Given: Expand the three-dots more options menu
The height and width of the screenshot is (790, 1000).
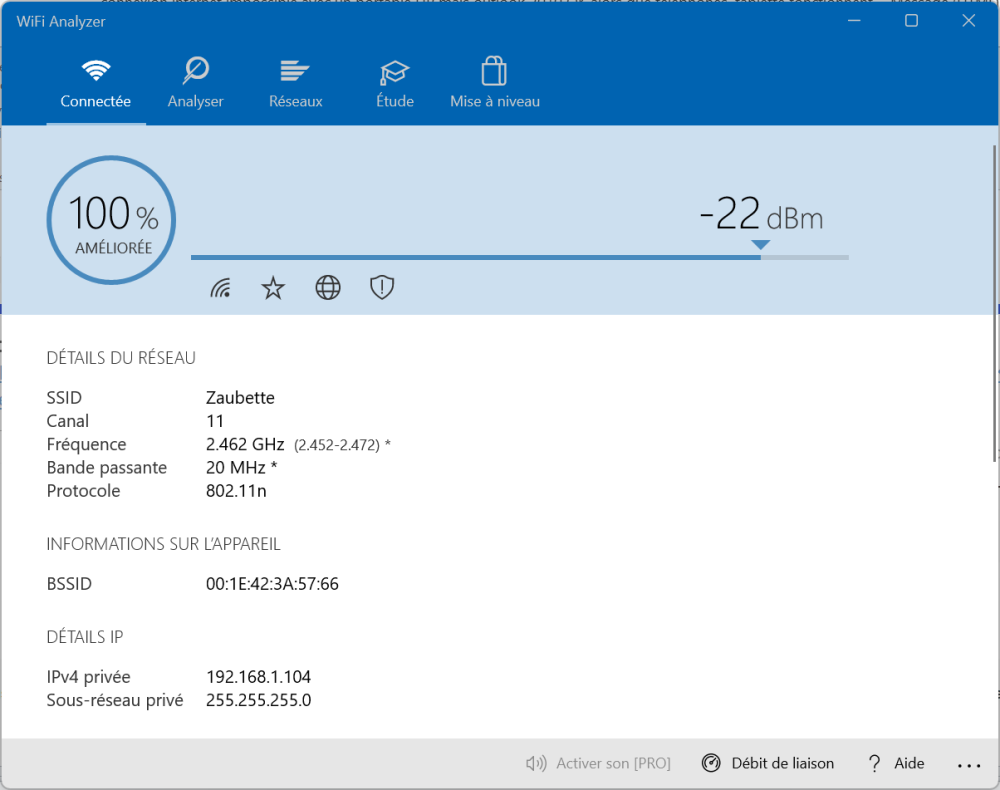Looking at the screenshot, I should coord(968,765).
